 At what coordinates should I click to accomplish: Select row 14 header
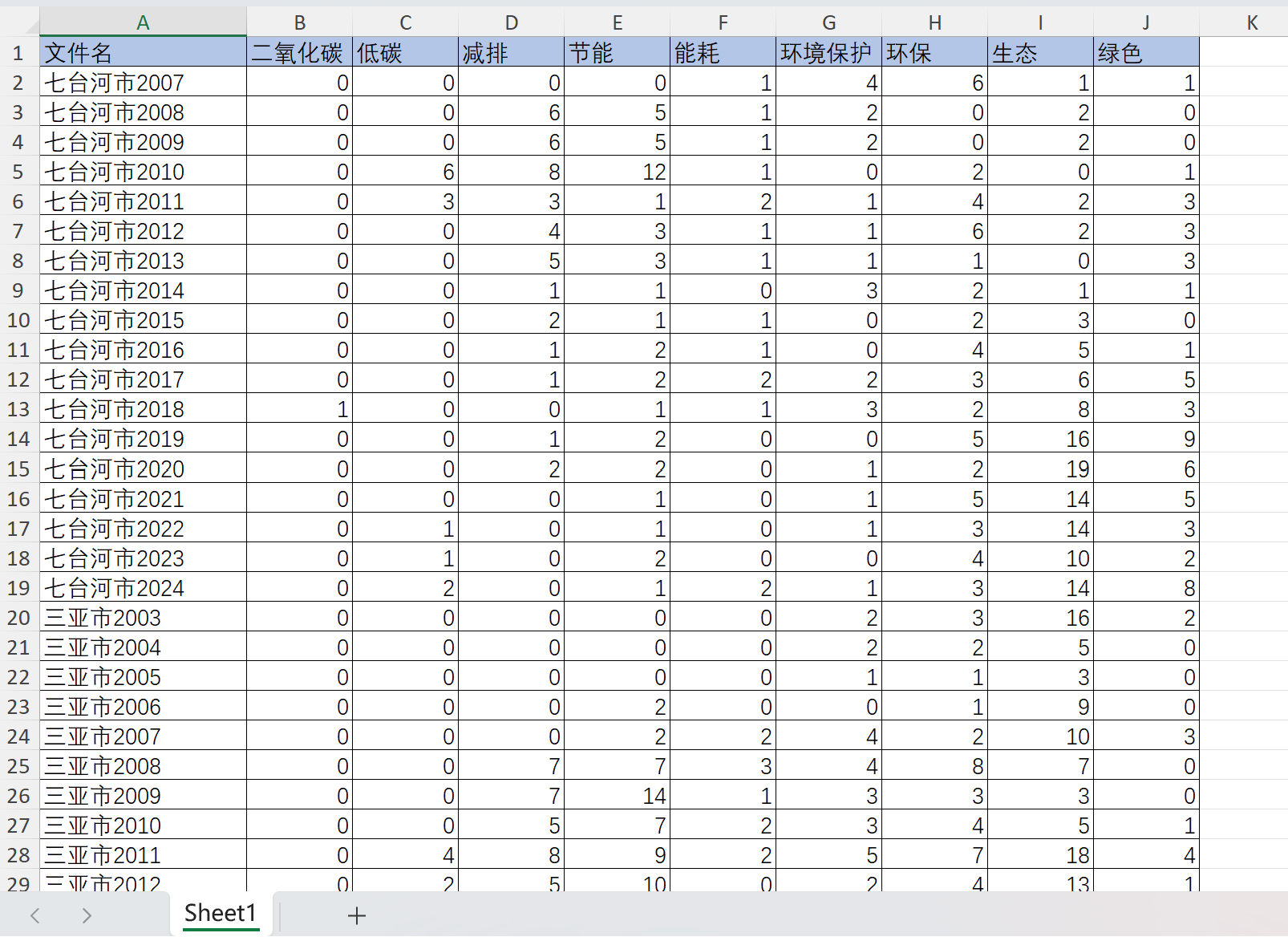(x=18, y=439)
